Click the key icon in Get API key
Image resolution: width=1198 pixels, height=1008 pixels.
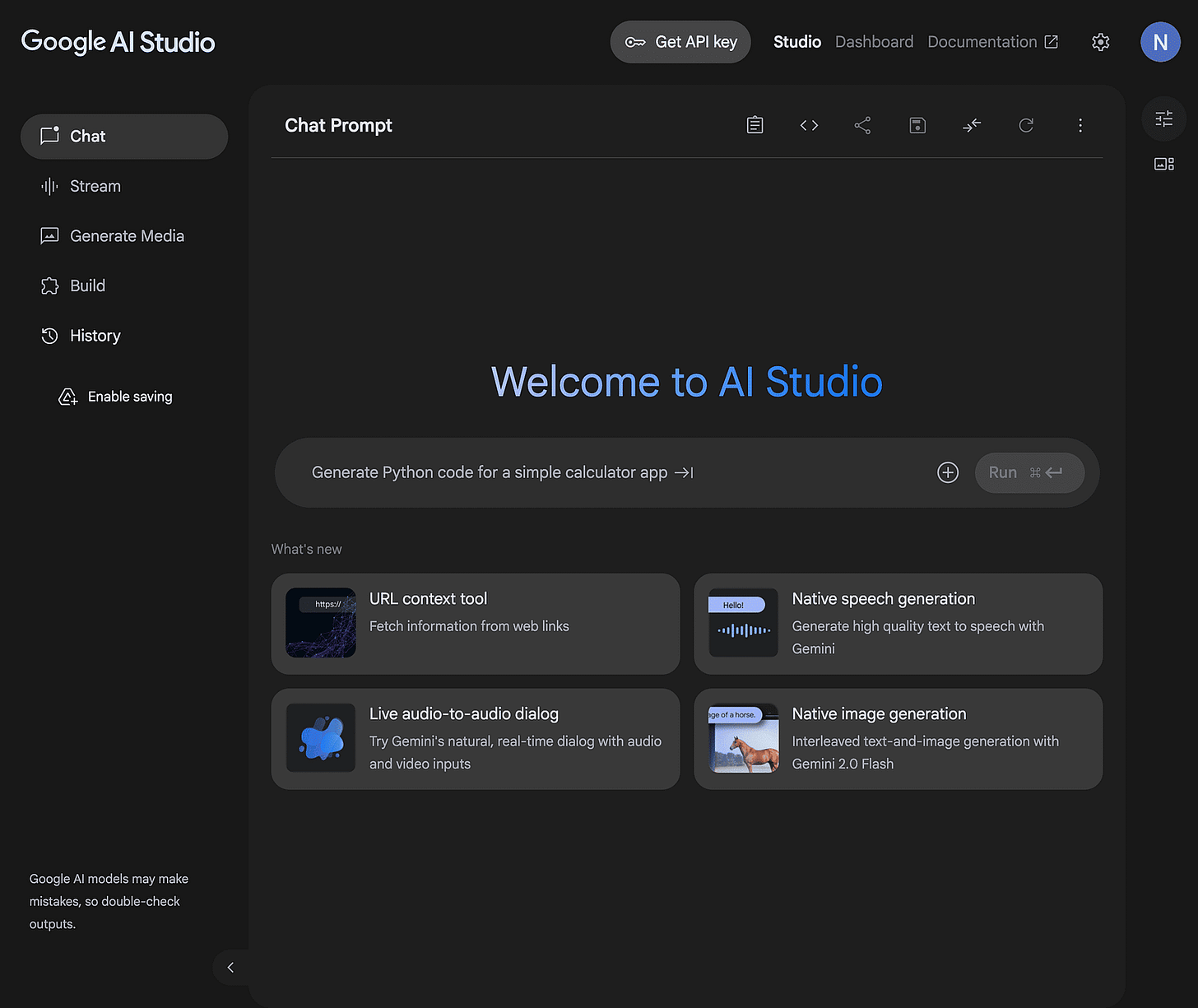pyautogui.click(x=635, y=42)
